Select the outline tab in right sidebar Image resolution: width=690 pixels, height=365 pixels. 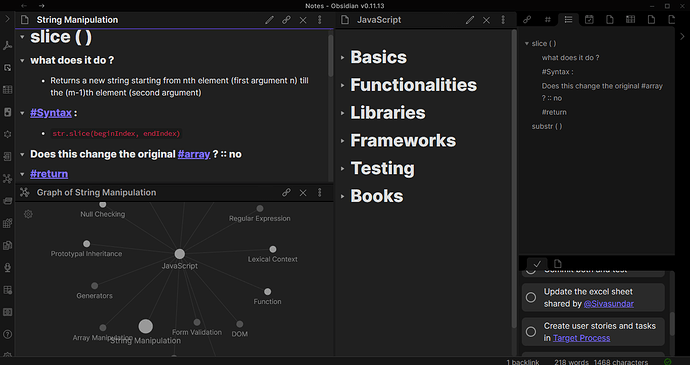[x=569, y=19]
